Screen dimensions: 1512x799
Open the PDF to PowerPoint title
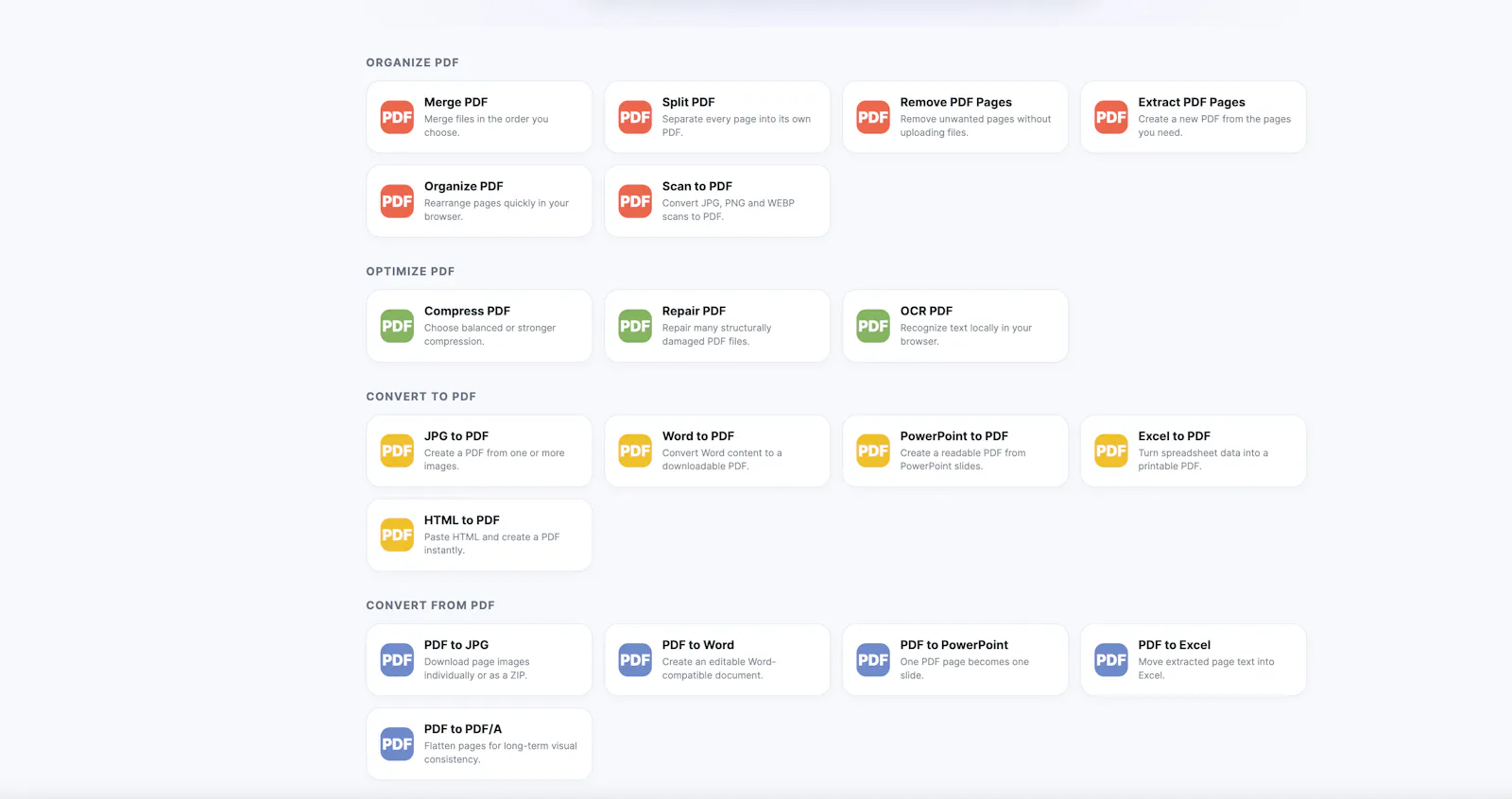pyautogui.click(x=954, y=645)
